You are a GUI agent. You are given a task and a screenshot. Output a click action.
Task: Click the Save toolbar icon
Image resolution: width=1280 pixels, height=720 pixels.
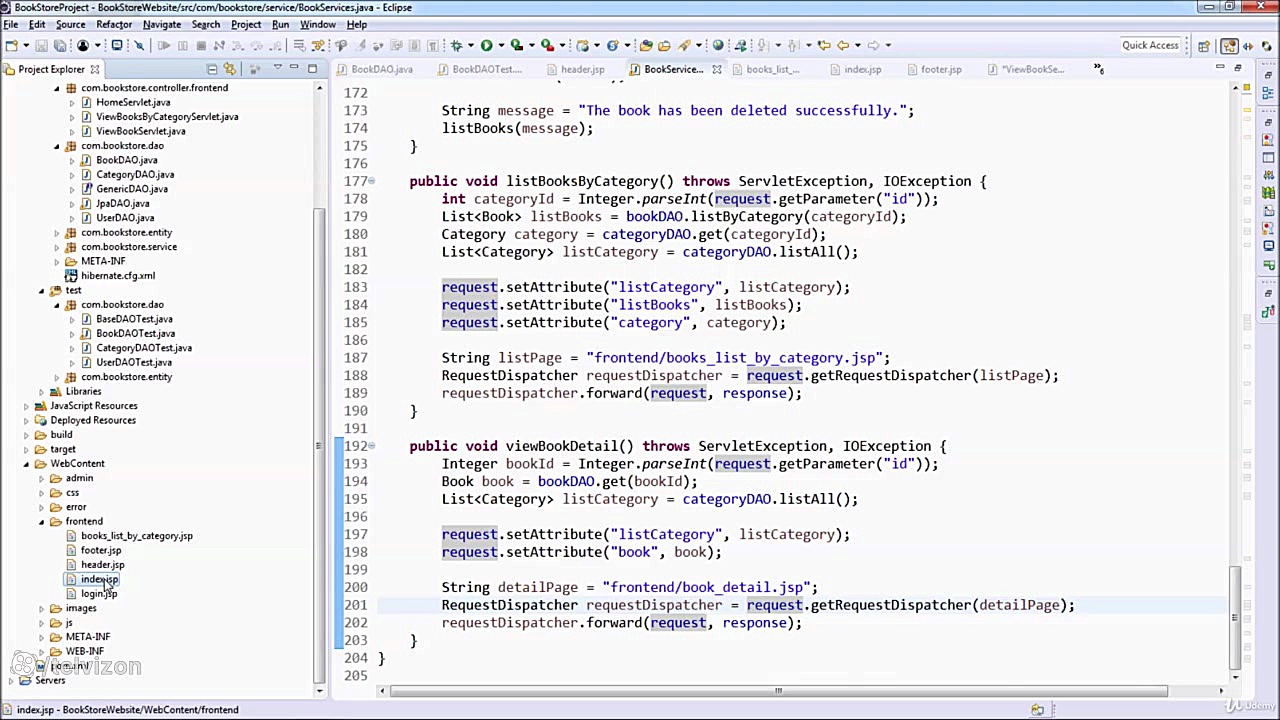coord(41,45)
